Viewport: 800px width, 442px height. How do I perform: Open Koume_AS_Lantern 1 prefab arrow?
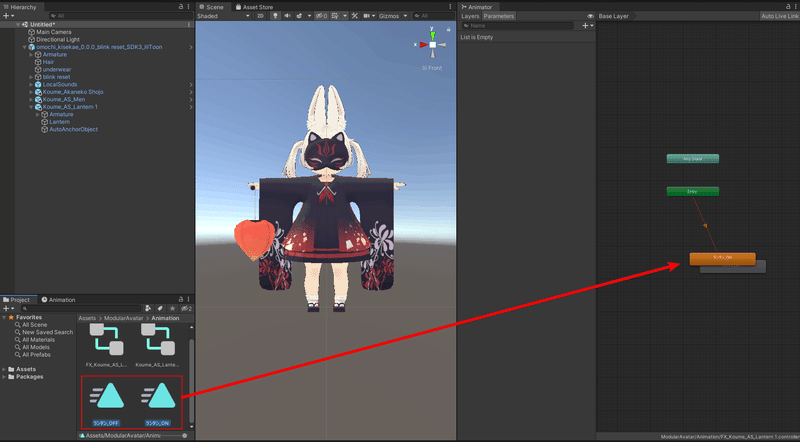click(191, 107)
